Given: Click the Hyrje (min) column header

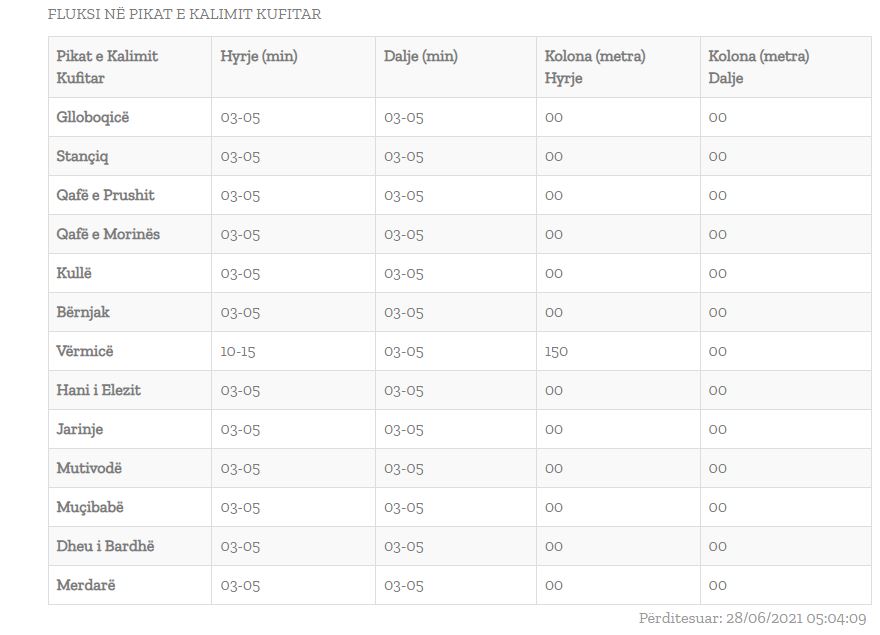Looking at the screenshot, I should pyautogui.click(x=259, y=57).
